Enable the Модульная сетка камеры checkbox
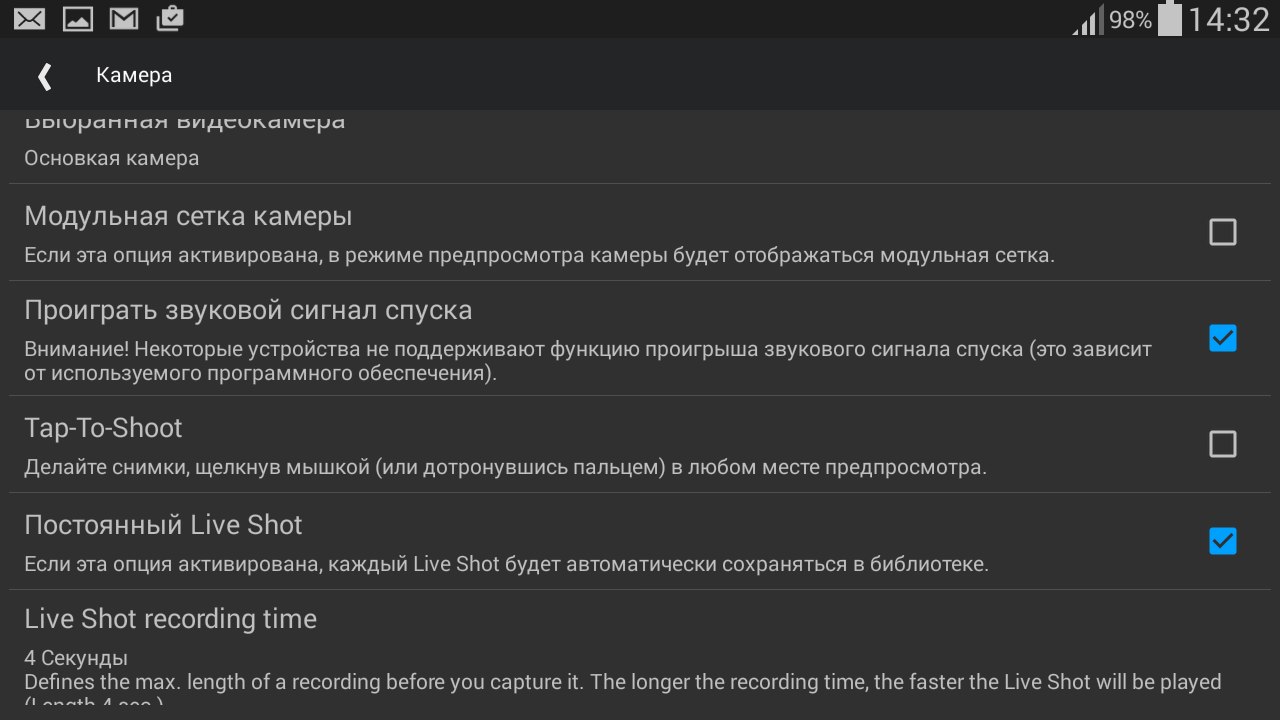Image resolution: width=1280 pixels, height=720 pixels. 1222,232
